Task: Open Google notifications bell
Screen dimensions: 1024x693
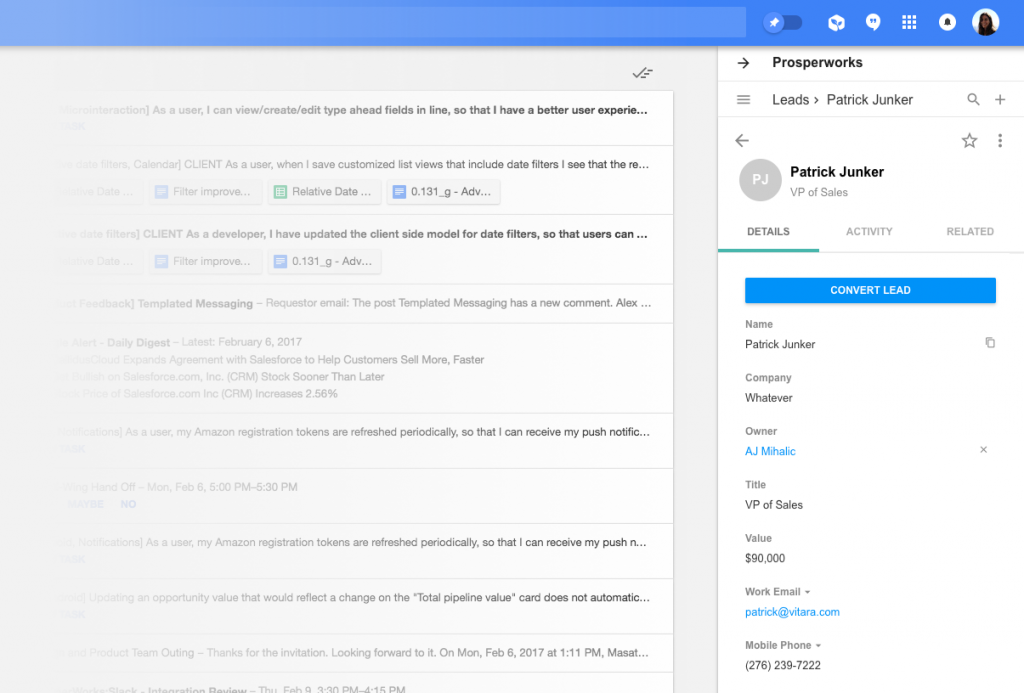Action: pyautogui.click(x=947, y=21)
